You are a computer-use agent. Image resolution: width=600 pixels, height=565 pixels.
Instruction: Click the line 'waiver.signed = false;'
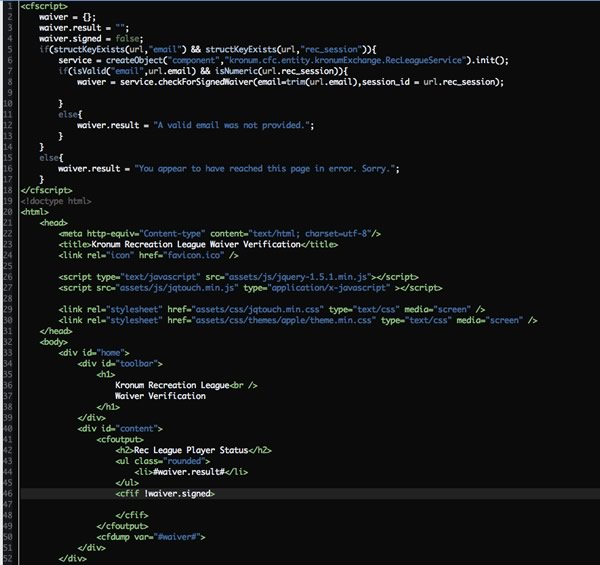(91, 39)
